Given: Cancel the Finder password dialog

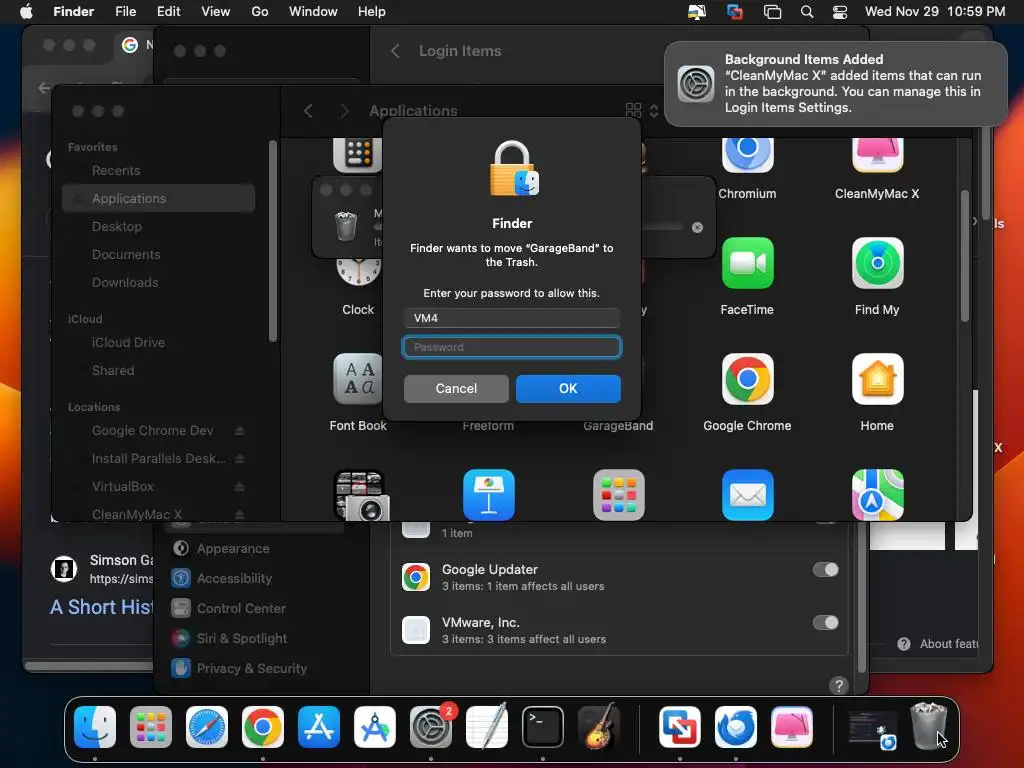Looking at the screenshot, I should coord(456,389).
